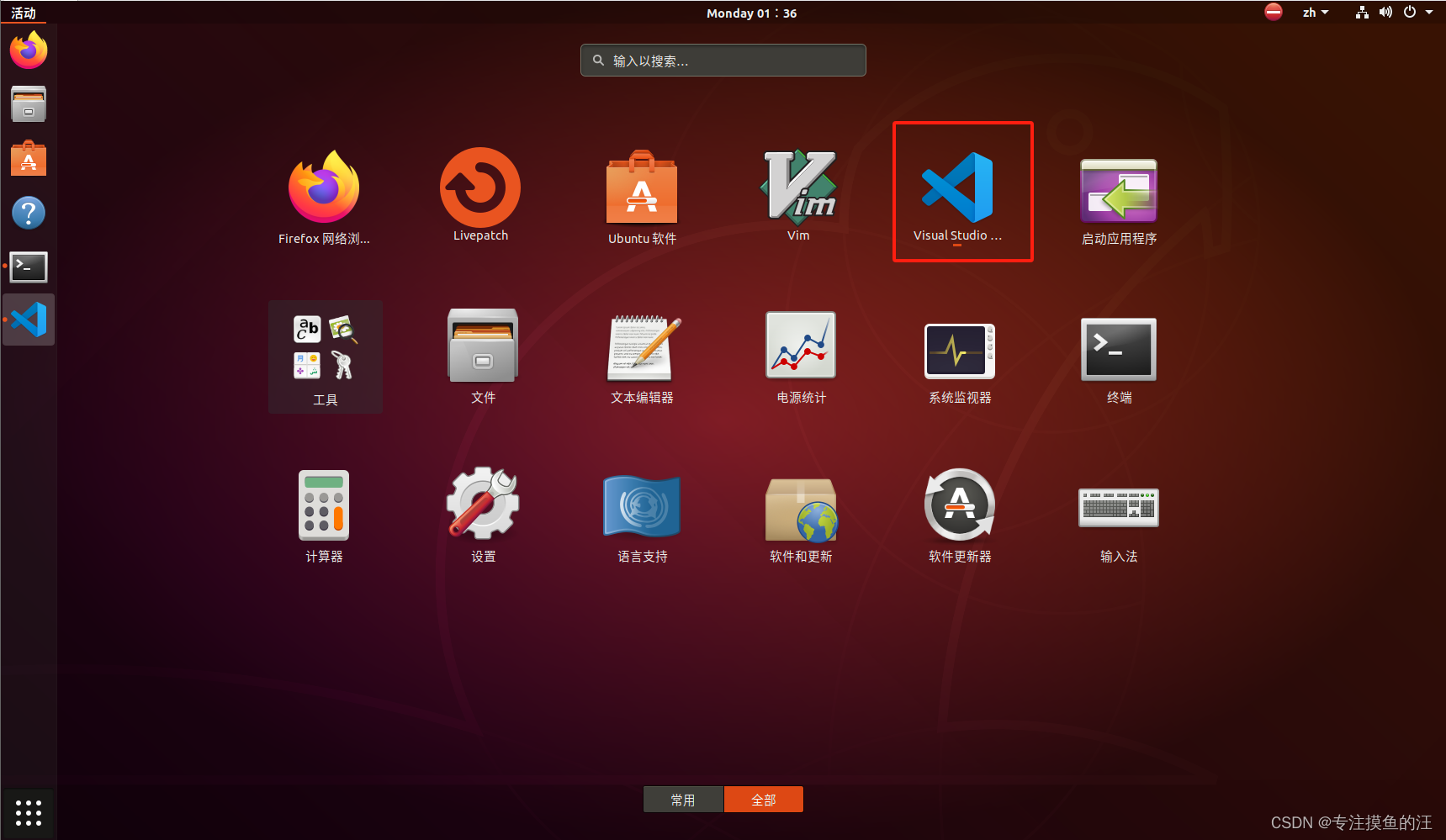The image size is (1446, 840).
Task: Select the 全部 all apps tab
Action: (x=764, y=800)
